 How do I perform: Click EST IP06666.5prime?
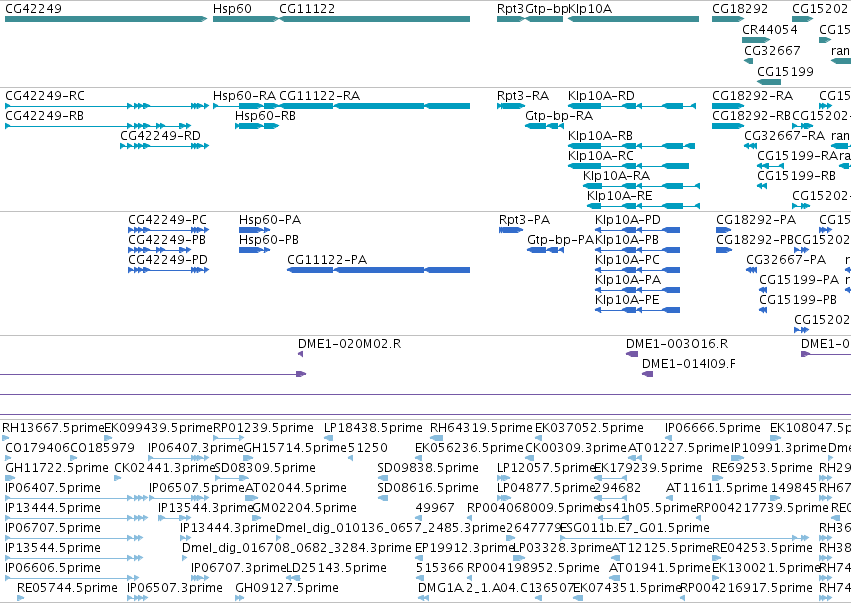669,439
